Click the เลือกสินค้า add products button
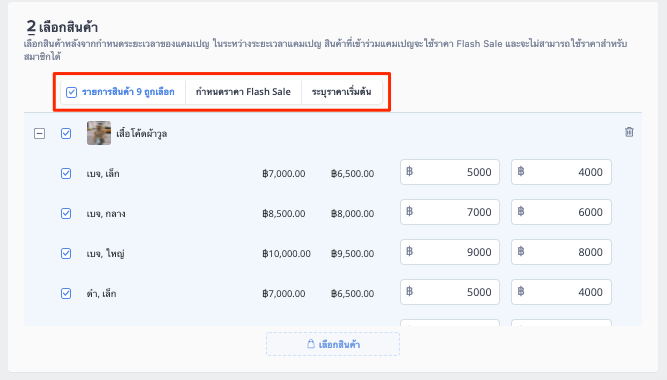This screenshot has height=380, width=667. [333, 344]
